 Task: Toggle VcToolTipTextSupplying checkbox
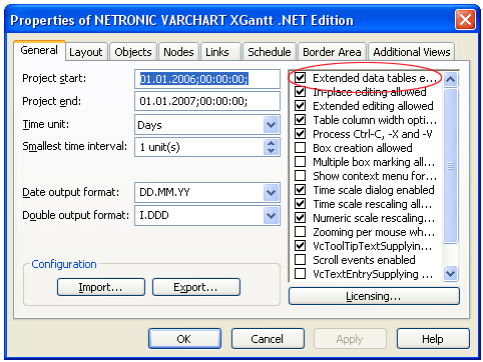click(x=300, y=246)
